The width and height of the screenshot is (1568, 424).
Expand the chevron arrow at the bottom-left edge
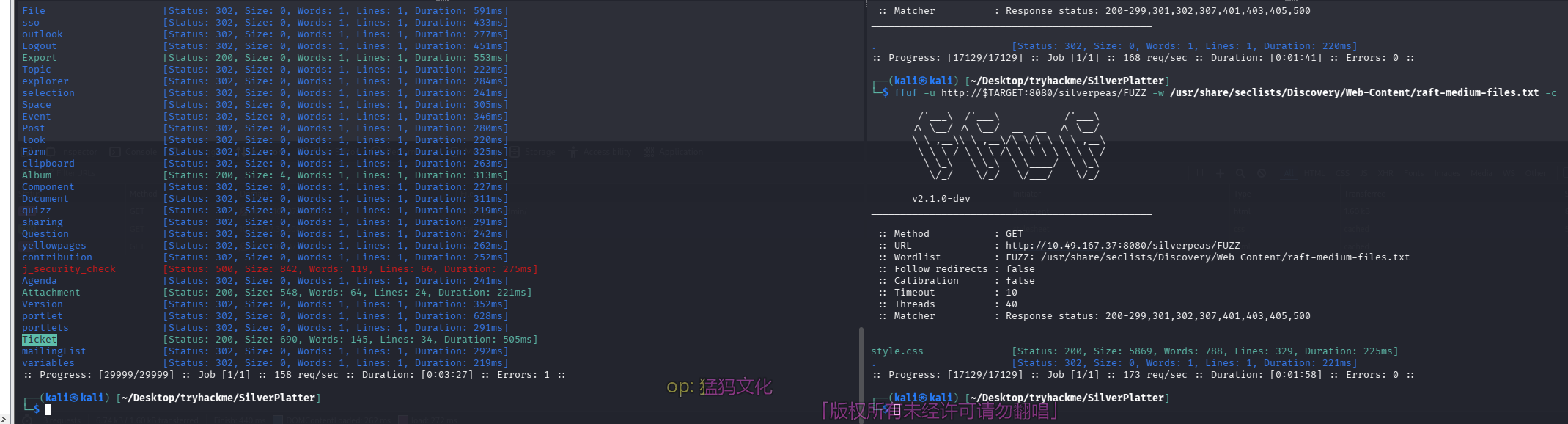point(4,419)
